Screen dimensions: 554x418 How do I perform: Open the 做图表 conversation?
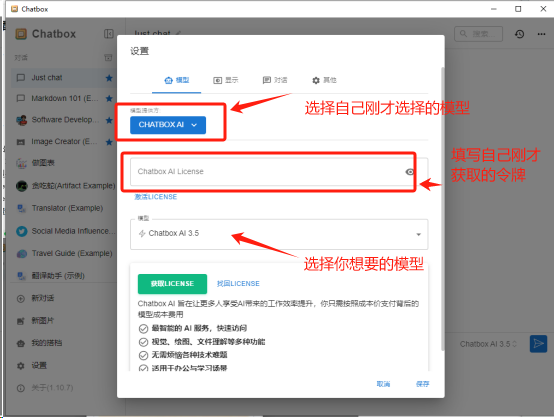coord(64,163)
